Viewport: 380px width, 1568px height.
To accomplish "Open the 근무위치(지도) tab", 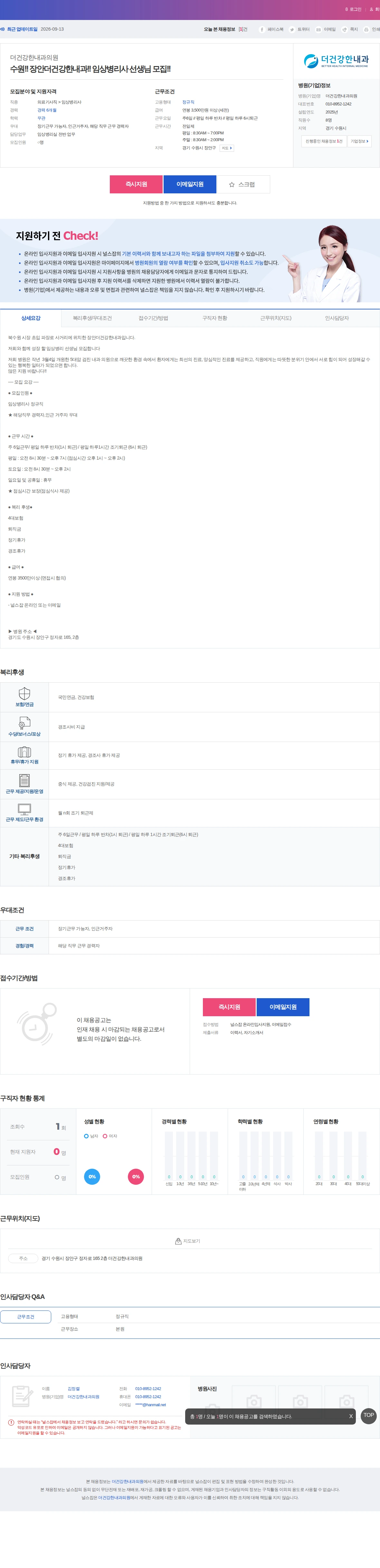I will (275, 318).
